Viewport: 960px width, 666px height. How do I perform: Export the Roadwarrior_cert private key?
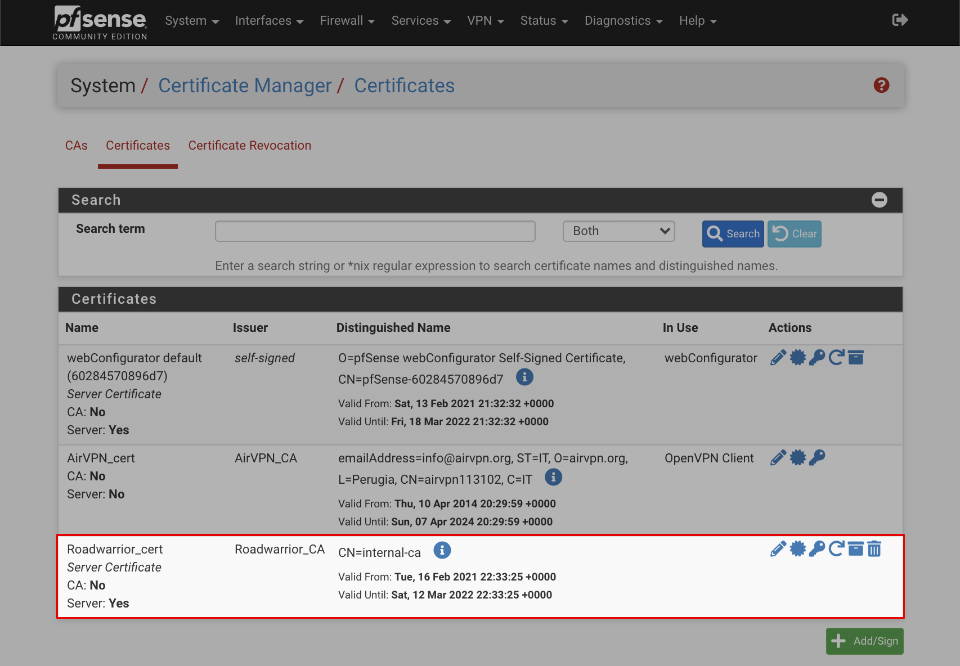tap(817, 548)
